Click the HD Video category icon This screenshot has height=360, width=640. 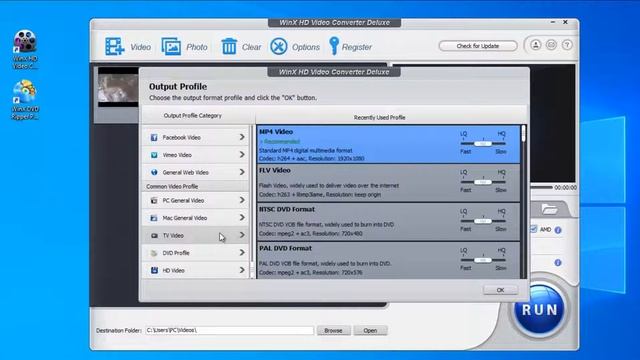(x=154, y=270)
